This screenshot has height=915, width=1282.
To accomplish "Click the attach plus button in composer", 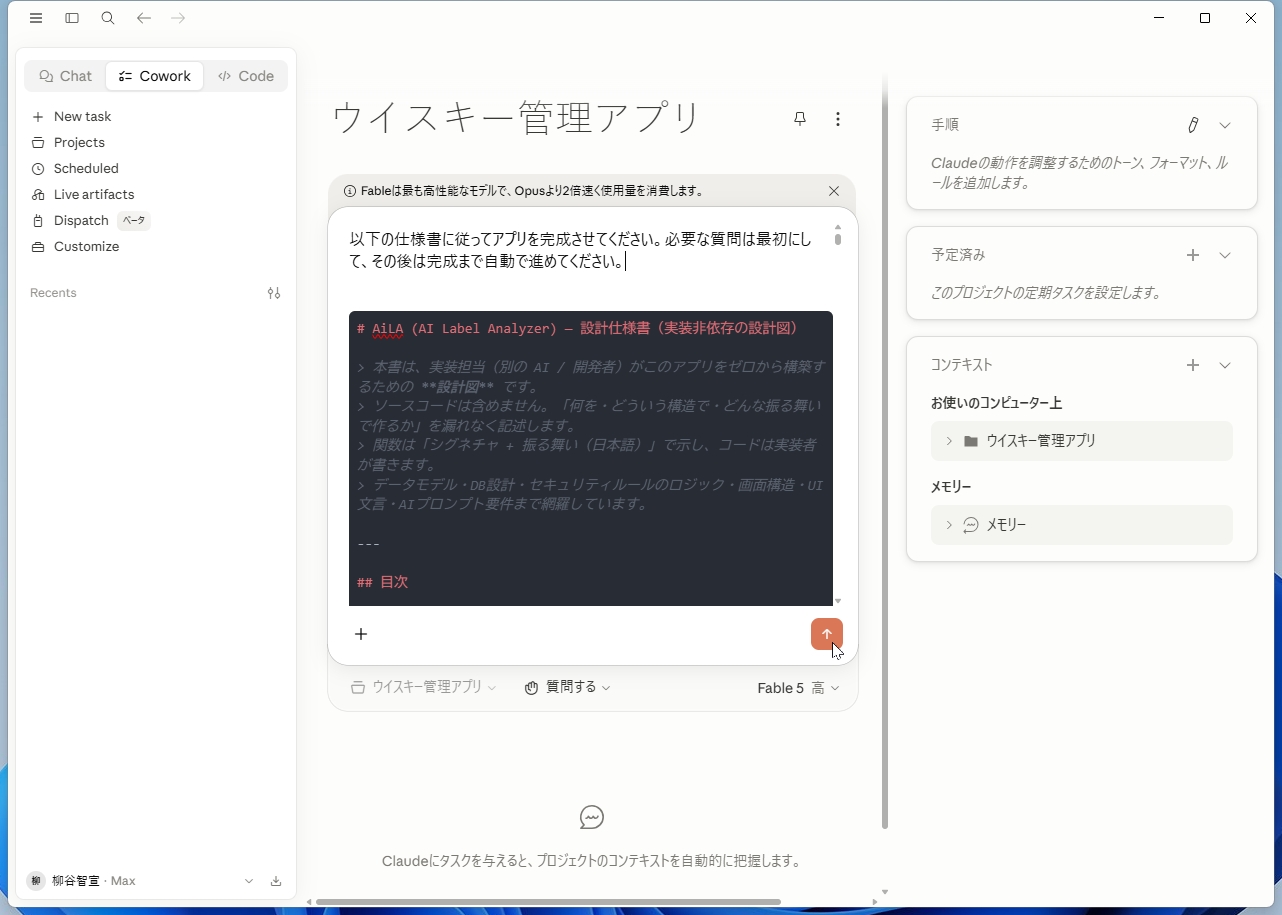I will coord(361,634).
